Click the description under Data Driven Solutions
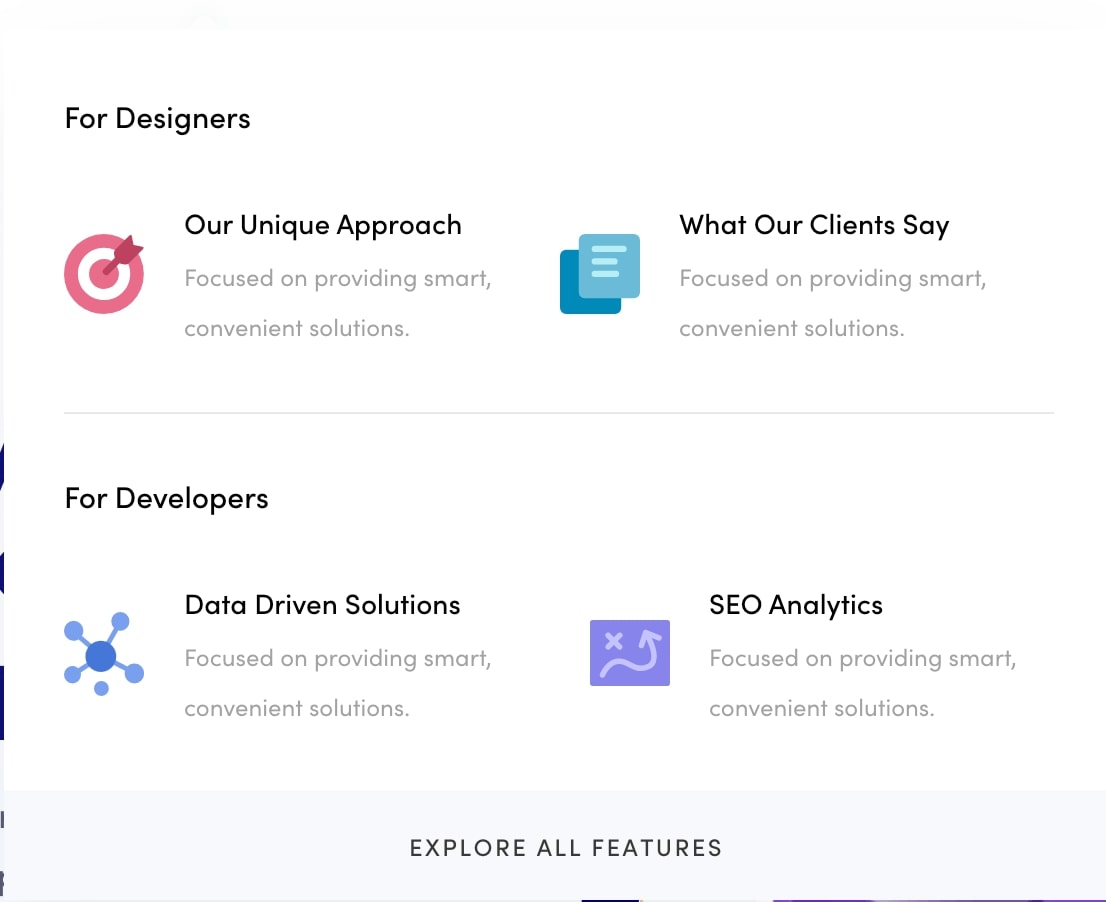The image size is (1106, 902). (x=337, y=683)
